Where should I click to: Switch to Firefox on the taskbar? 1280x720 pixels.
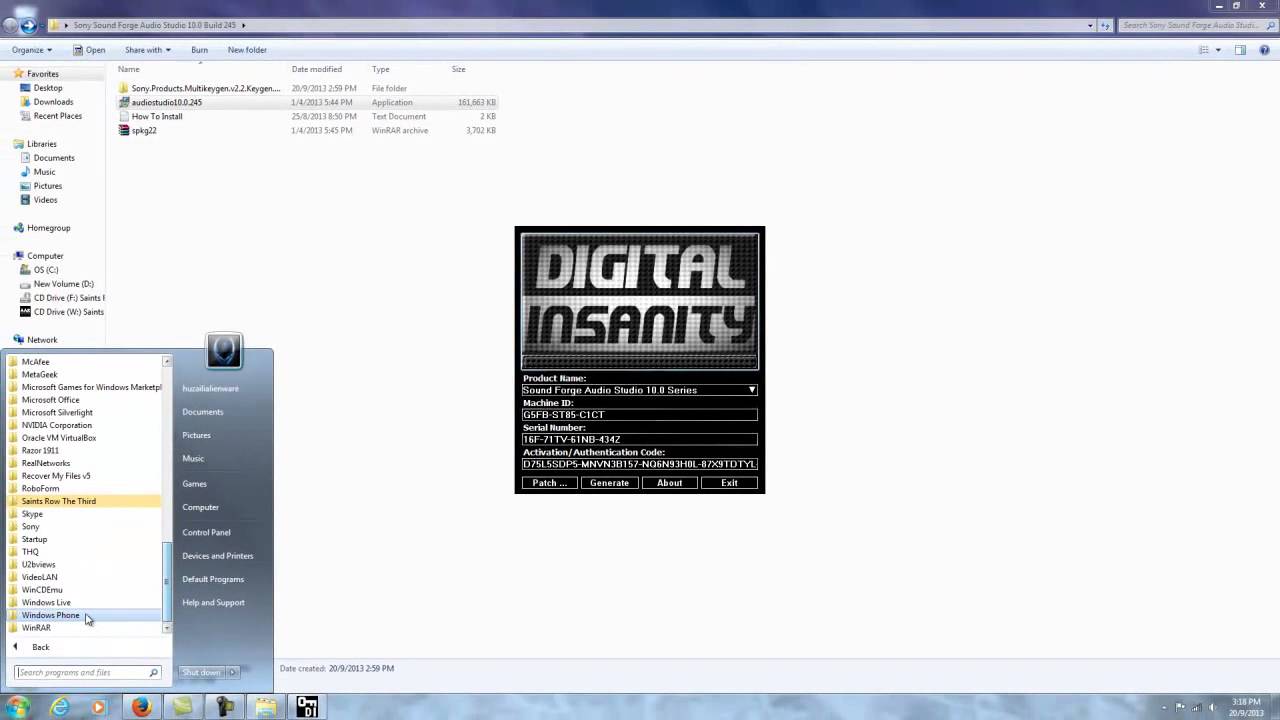(x=141, y=707)
